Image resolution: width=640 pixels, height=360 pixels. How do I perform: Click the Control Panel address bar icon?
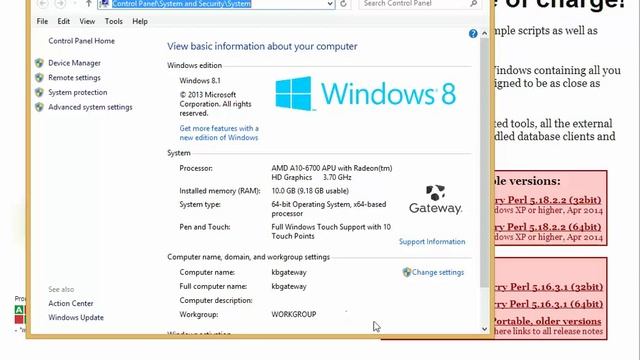click(x=104, y=4)
